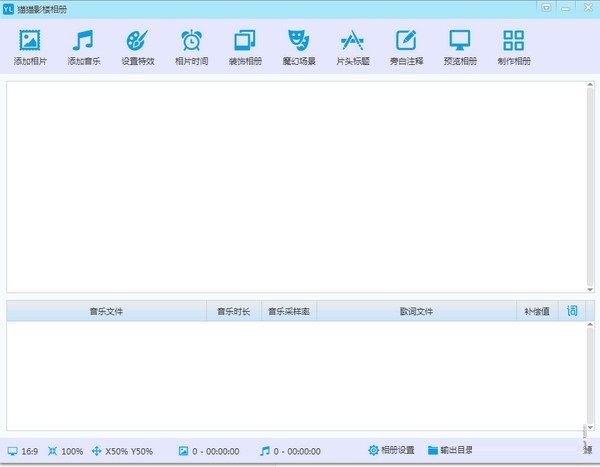This screenshot has width=600, height=467.
Task: Click the YL application logo icon
Action: 8,9
